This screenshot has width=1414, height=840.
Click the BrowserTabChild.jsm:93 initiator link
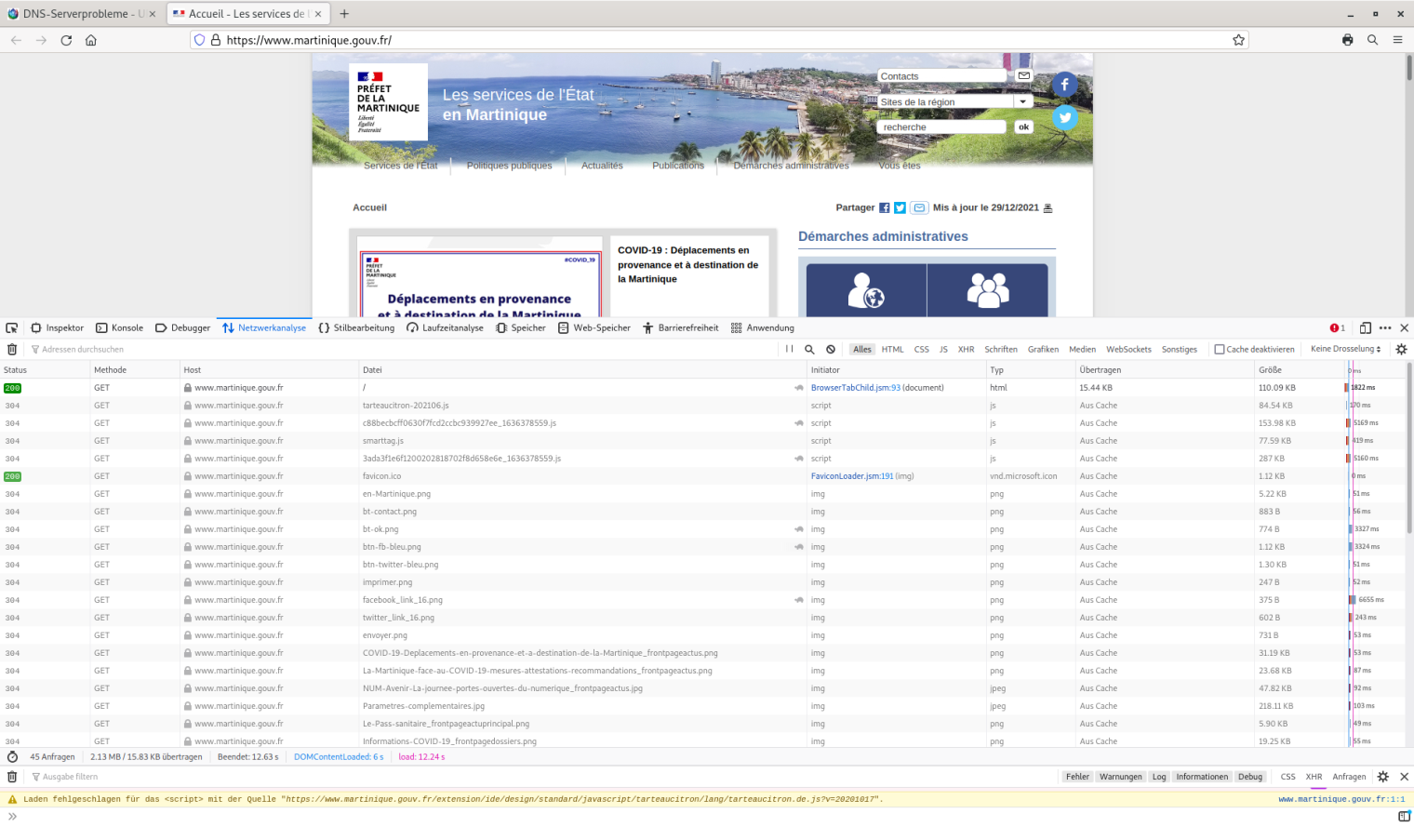[855, 388]
